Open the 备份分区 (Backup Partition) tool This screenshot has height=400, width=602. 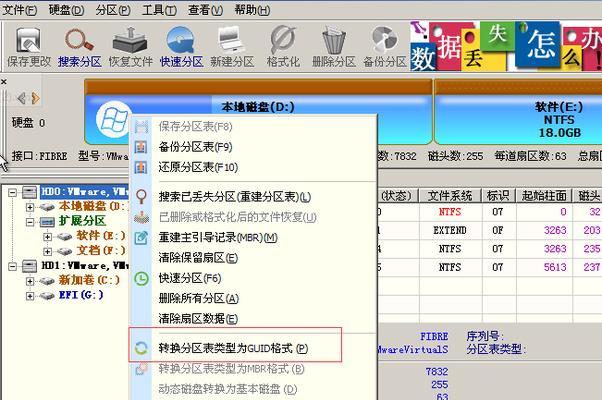[x=384, y=45]
